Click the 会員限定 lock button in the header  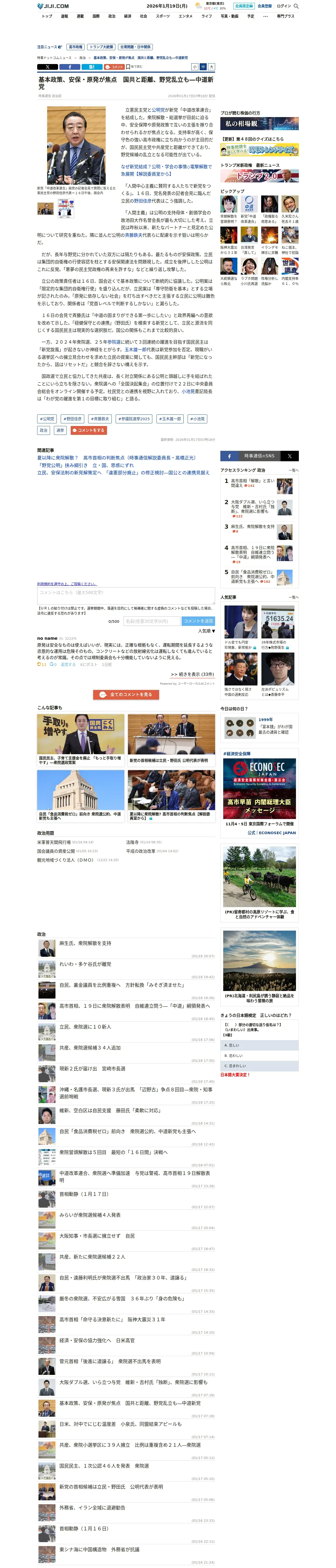tap(243, 6)
